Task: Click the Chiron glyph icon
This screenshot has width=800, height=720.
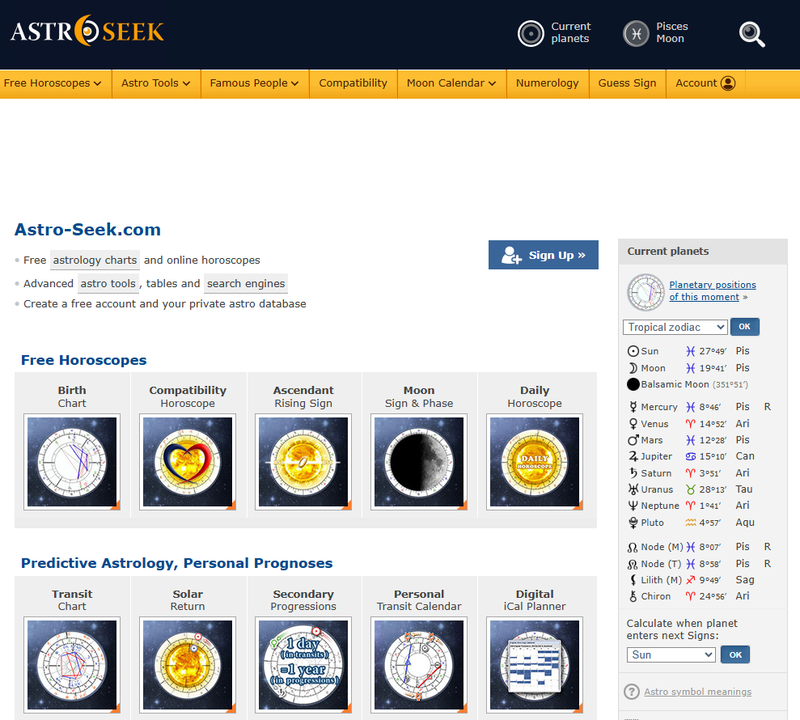Action: coord(633,596)
